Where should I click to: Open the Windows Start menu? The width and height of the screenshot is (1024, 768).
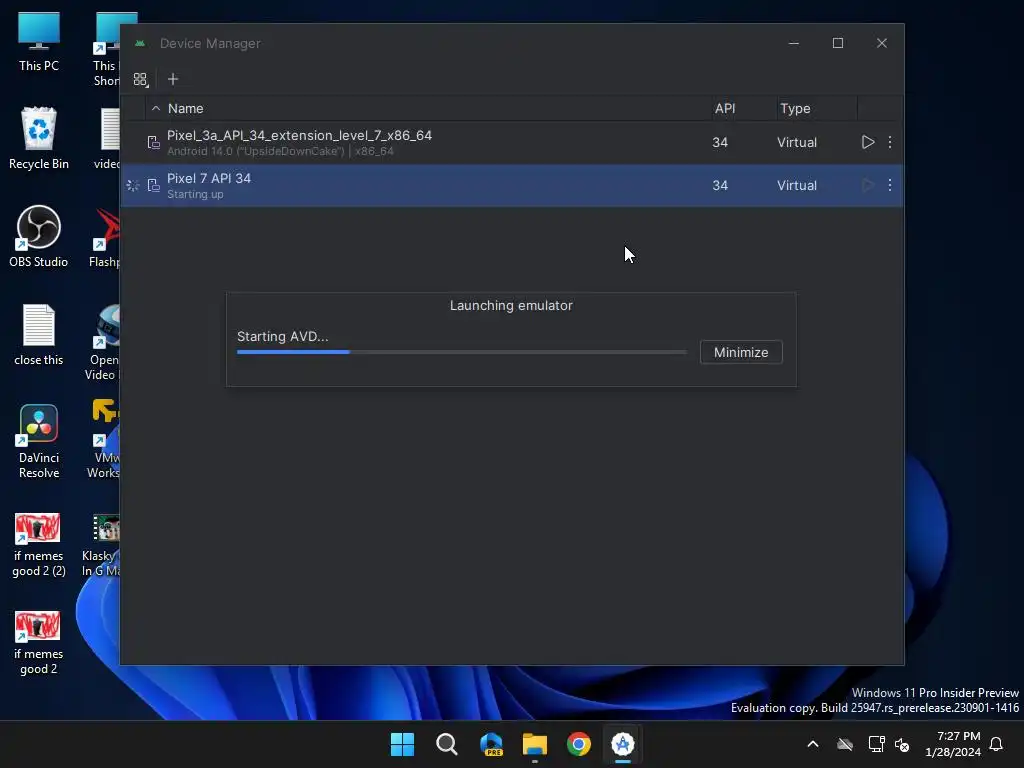(x=402, y=744)
